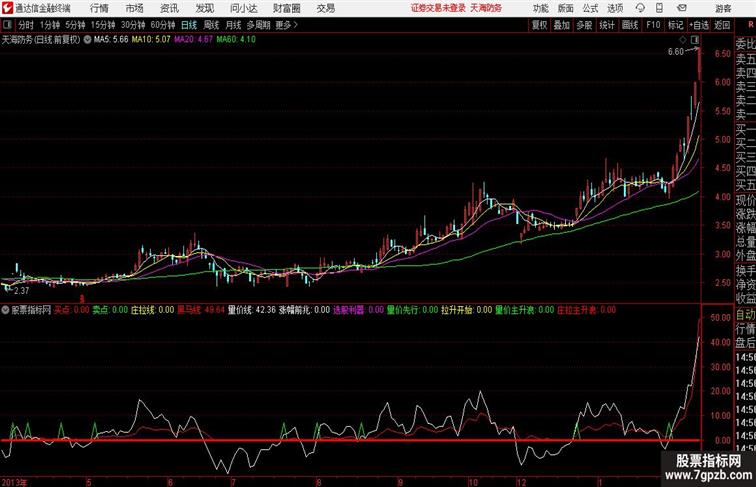Open the 问小达 menu
Viewport: 756px width, 487px height.
point(243,8)
